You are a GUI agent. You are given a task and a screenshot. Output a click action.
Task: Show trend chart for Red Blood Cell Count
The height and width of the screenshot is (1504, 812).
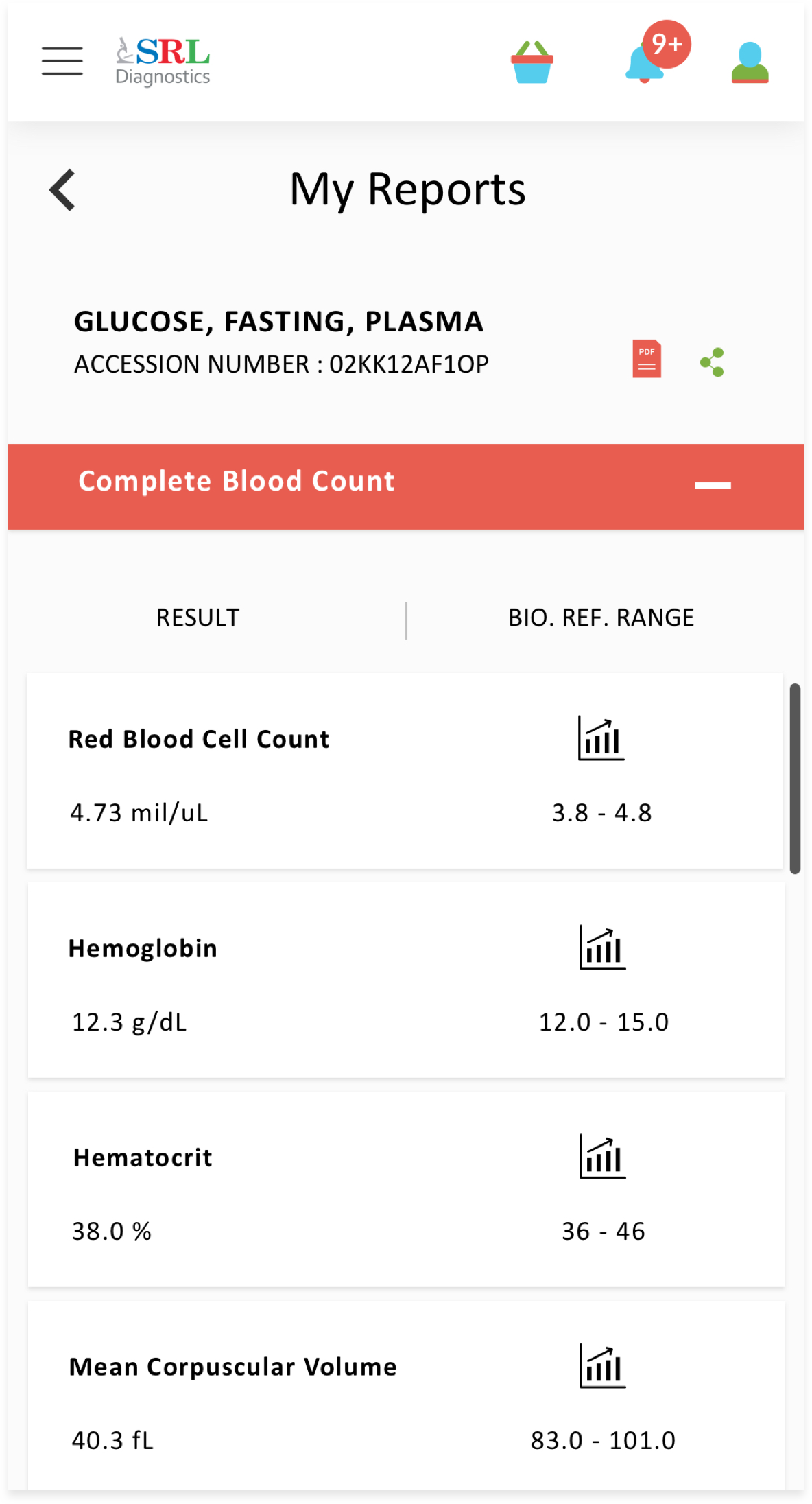(601, 738)
